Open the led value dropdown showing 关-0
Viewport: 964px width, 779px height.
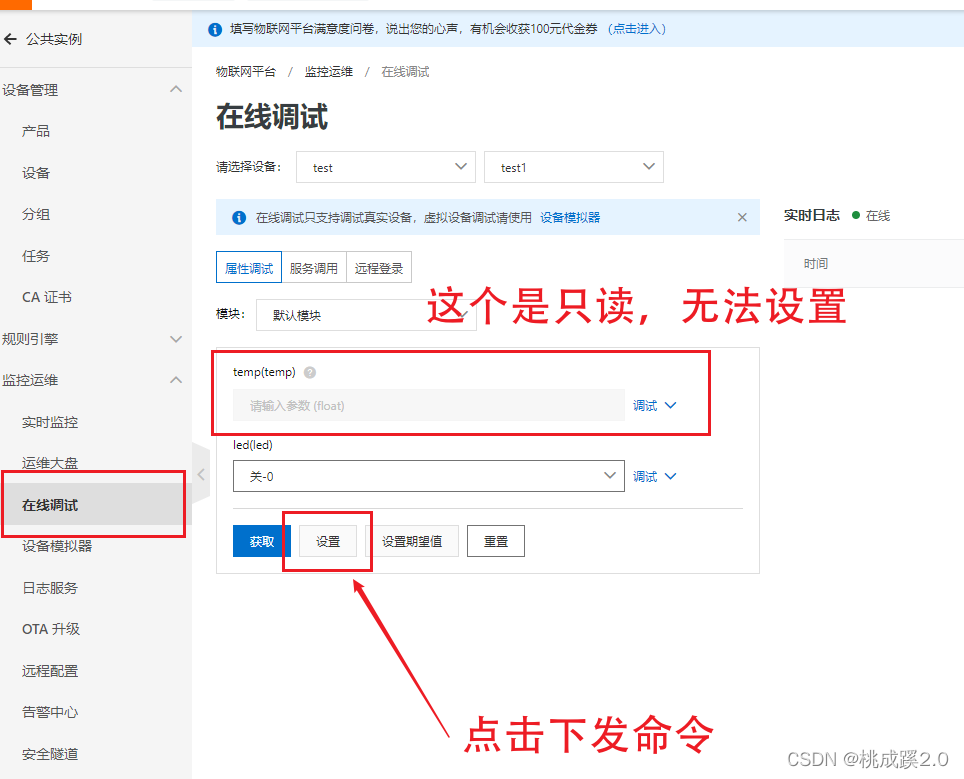click(607, 476)
